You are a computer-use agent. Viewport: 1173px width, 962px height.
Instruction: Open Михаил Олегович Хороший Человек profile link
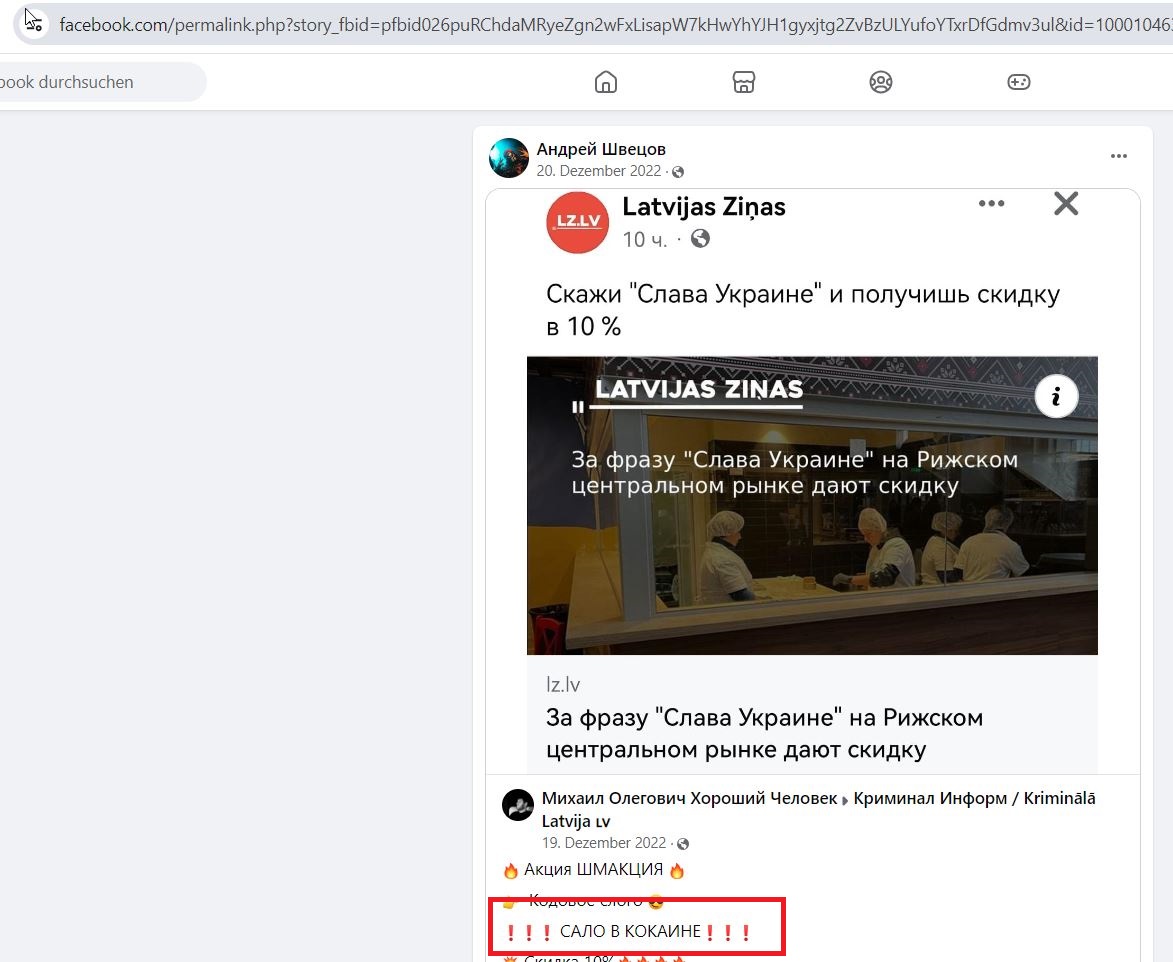pyautogui.click(x=689, y=798)
